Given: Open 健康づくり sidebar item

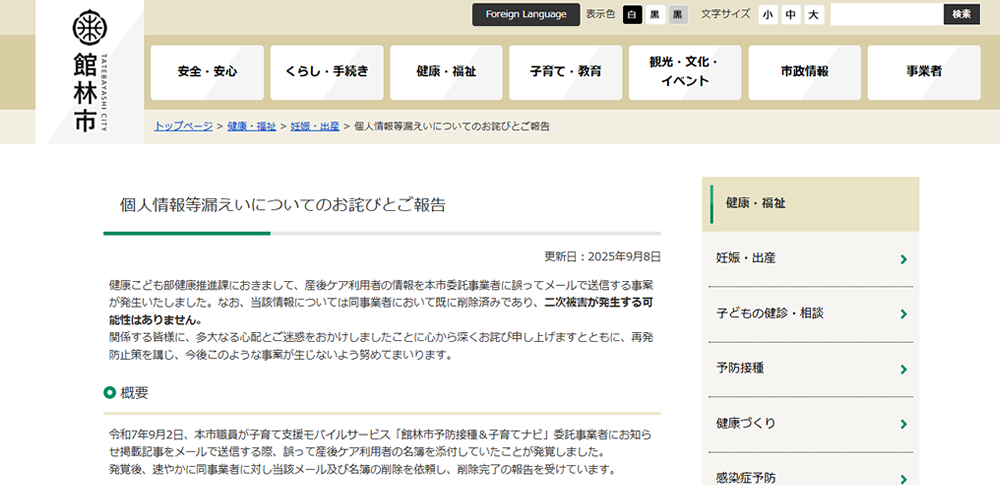Looking at the screenshot, I should coord(811,424).
